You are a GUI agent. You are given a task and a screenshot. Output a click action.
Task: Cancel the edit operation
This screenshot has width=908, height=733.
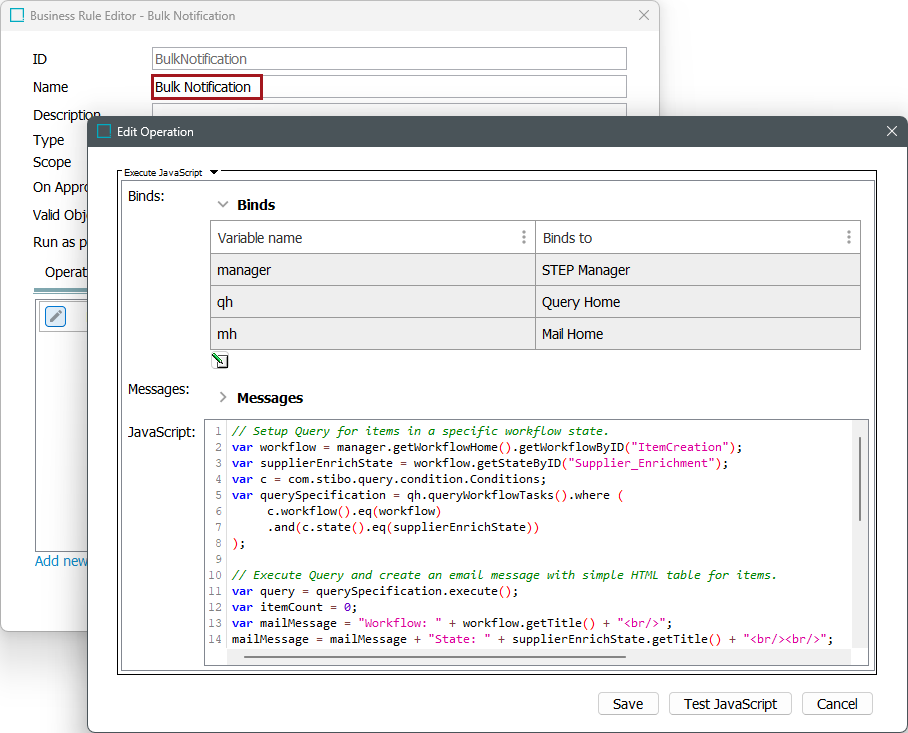837,704
